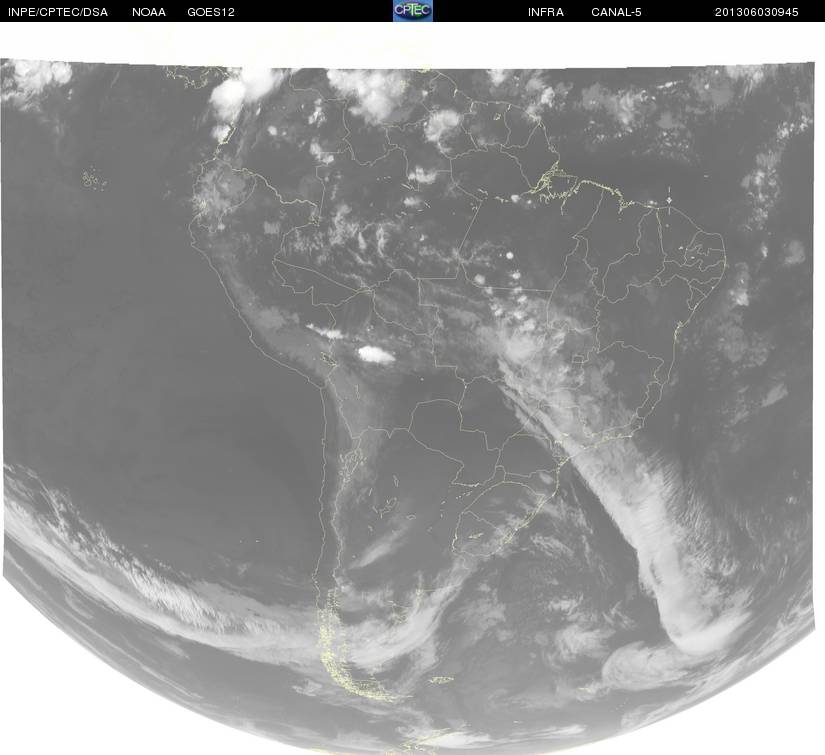The height and width of the screenshot is (755, 825).
Task: Click the 'CANAL-5' channel label
Action: (x=616, y=12)
